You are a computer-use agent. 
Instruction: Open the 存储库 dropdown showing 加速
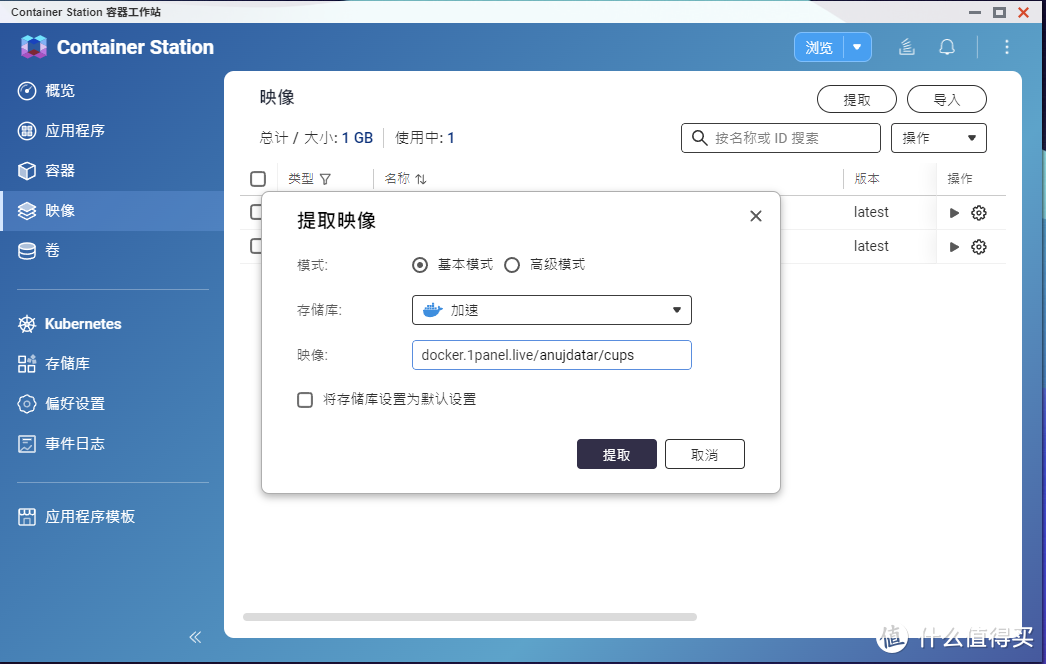(551, 310)
